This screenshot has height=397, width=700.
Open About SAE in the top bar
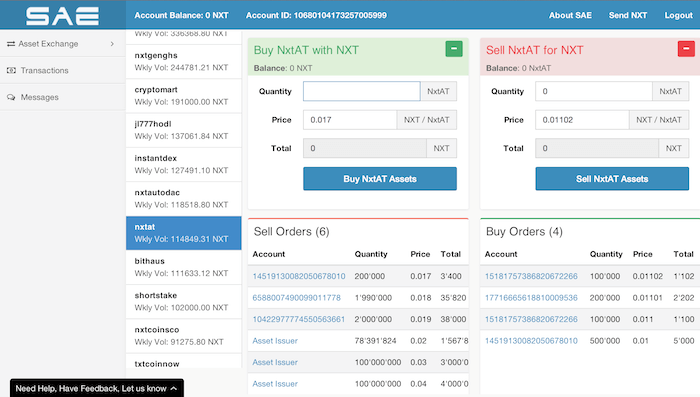570,15
